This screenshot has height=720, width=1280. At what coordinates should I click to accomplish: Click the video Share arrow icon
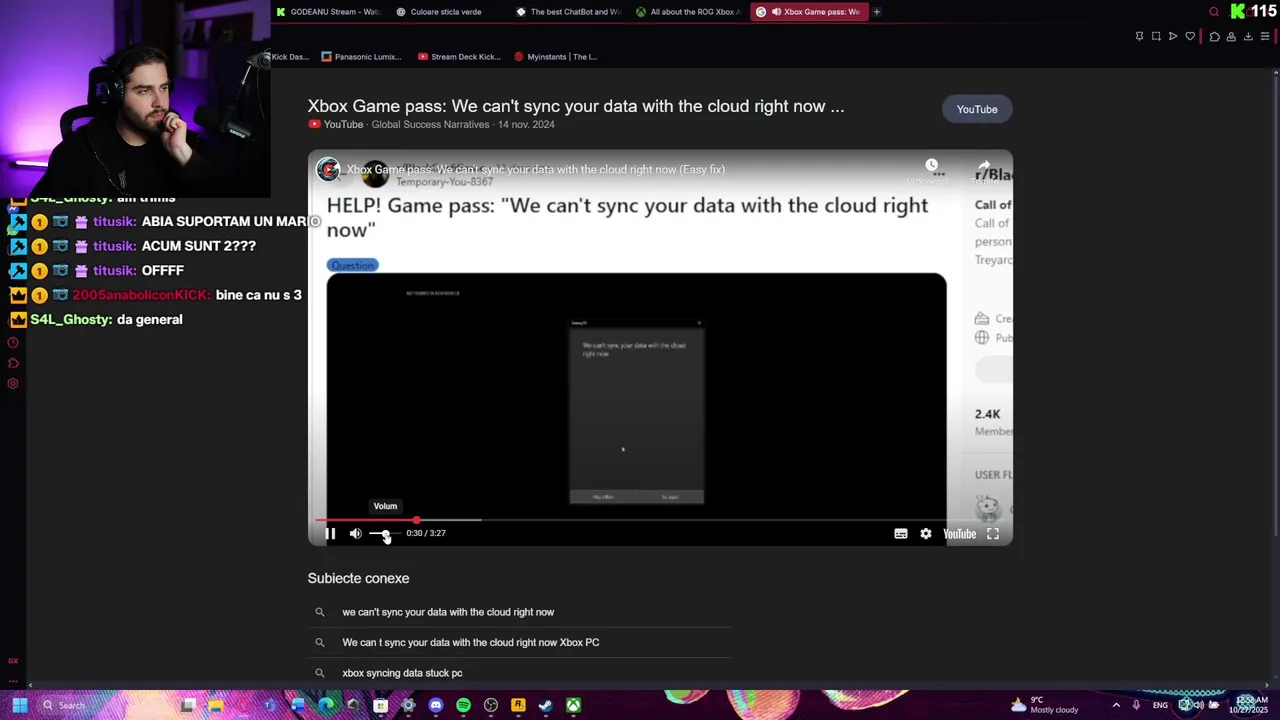[x=984, y=165]
